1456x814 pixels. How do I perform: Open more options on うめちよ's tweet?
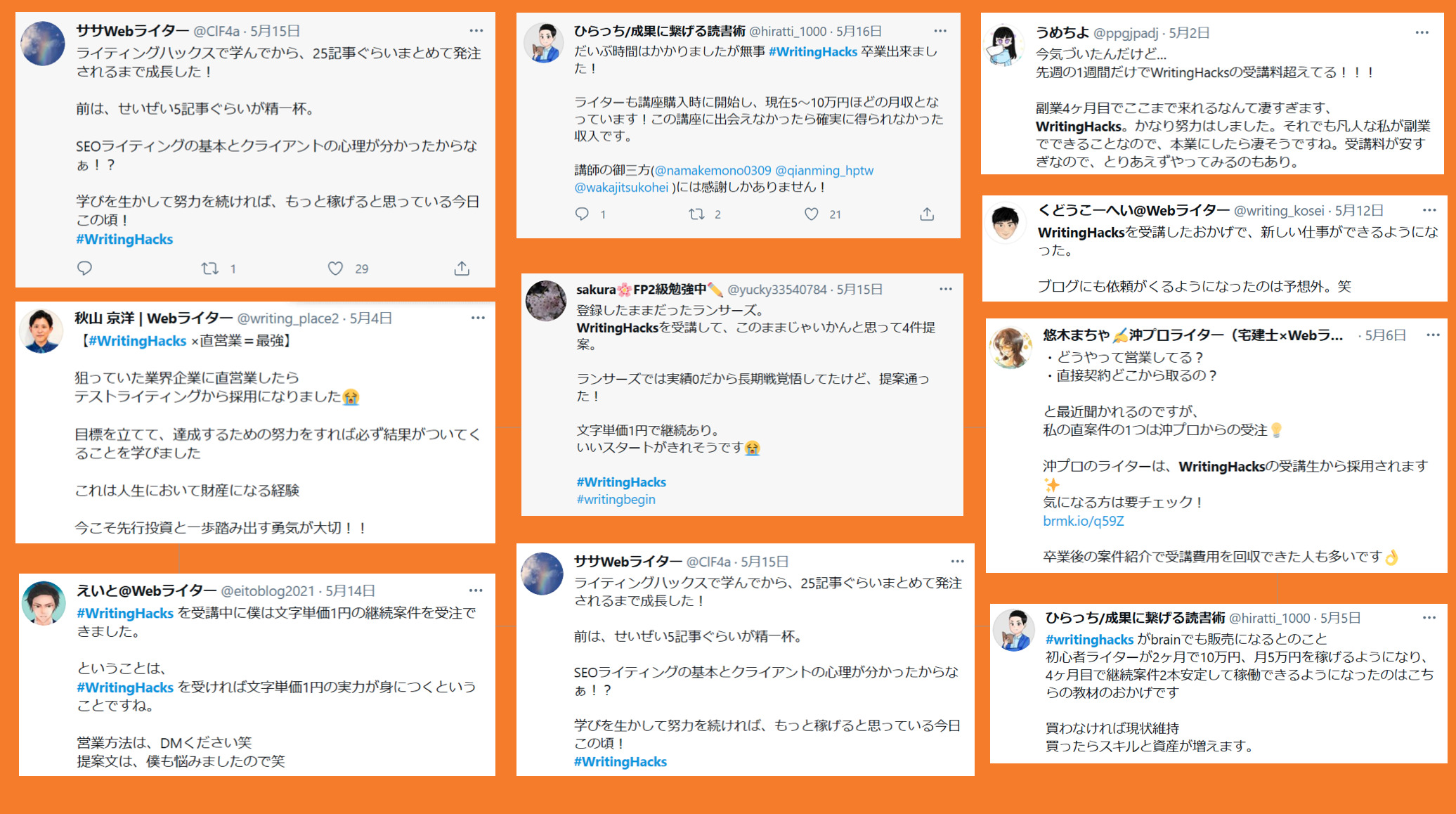pos(1422,32)
